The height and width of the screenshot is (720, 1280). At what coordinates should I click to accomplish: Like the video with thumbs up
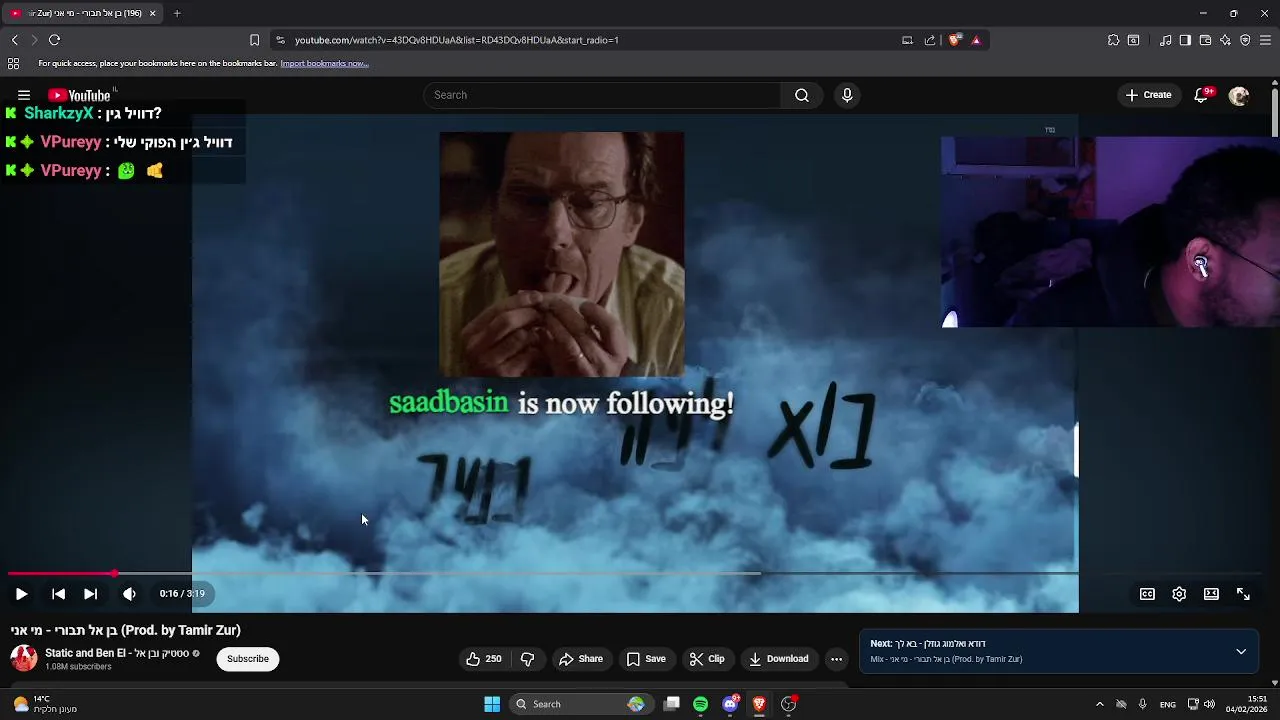tap(484, 659)
